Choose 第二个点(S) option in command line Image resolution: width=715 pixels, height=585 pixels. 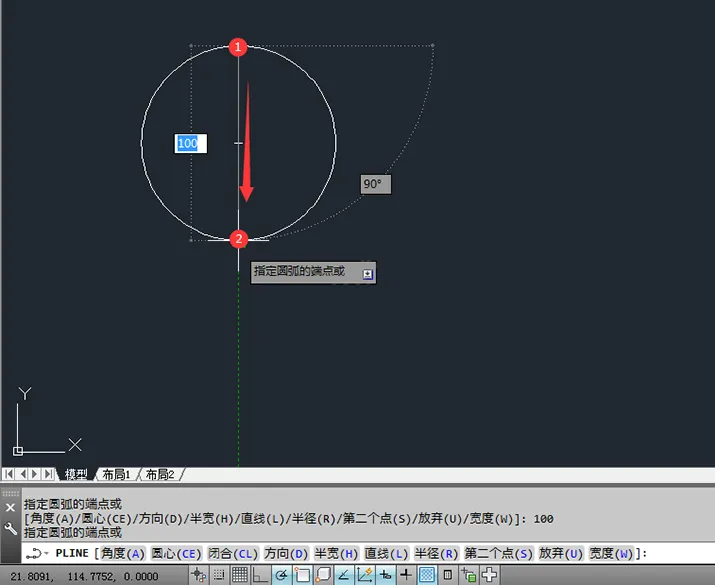[x=498, y=554]
